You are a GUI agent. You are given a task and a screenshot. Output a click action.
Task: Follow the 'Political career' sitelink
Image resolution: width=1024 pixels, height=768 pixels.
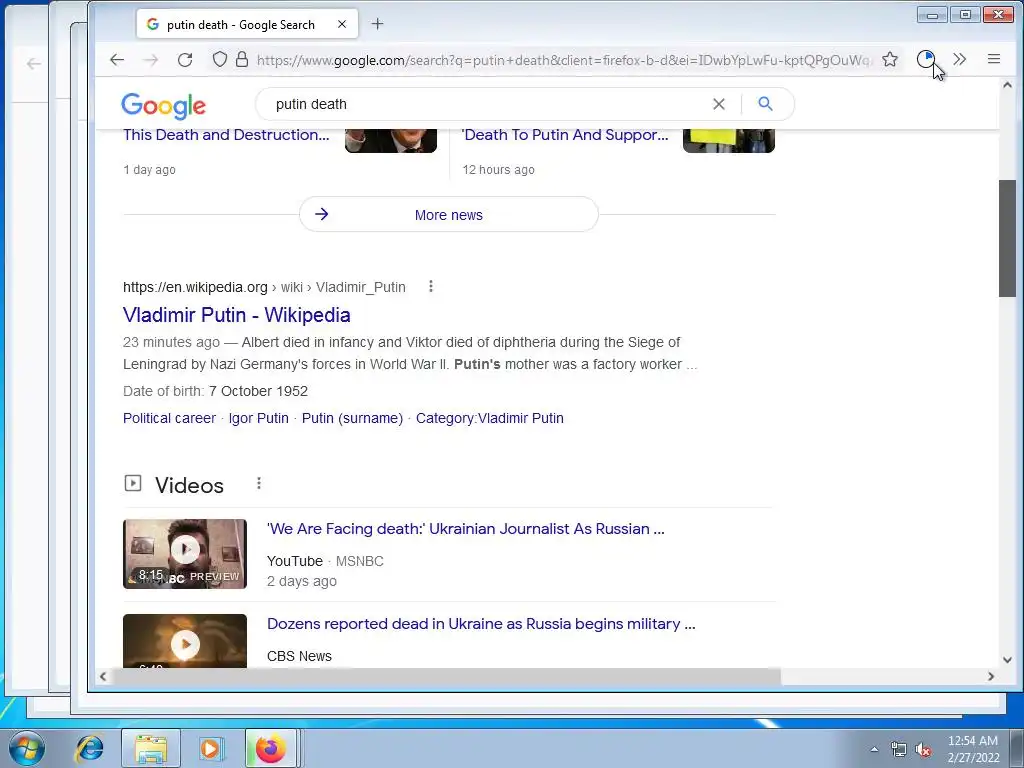[169, 418]
